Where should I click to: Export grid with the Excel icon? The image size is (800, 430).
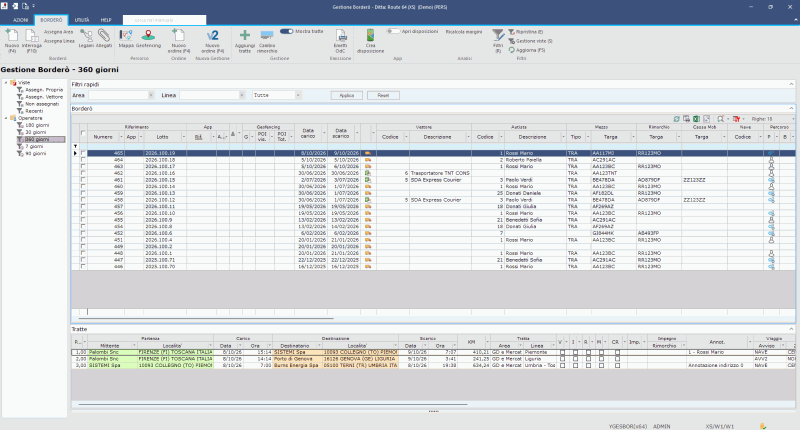tap(696, 119)
